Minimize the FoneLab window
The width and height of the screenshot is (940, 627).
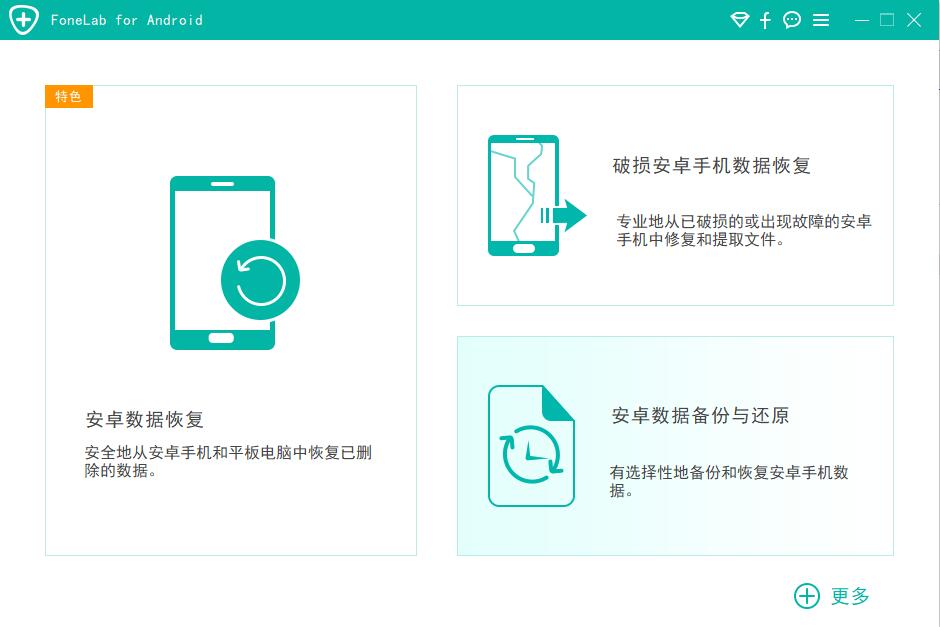click(862, 20)
